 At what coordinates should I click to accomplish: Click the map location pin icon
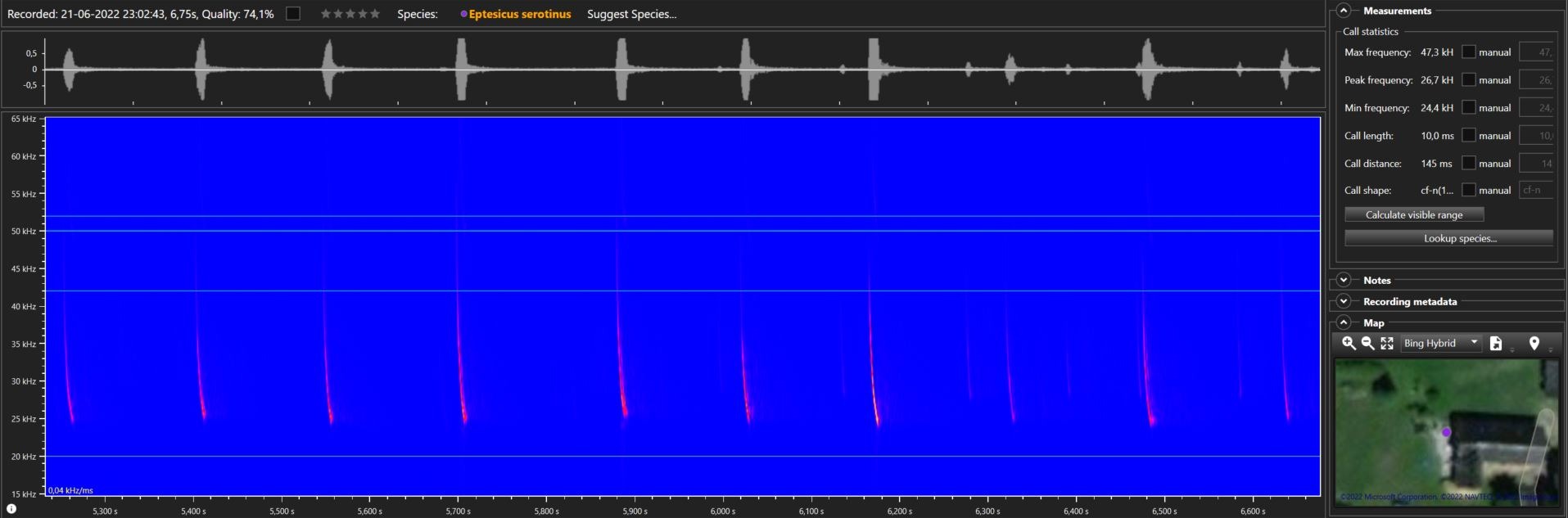click(x=1534, y=344)
